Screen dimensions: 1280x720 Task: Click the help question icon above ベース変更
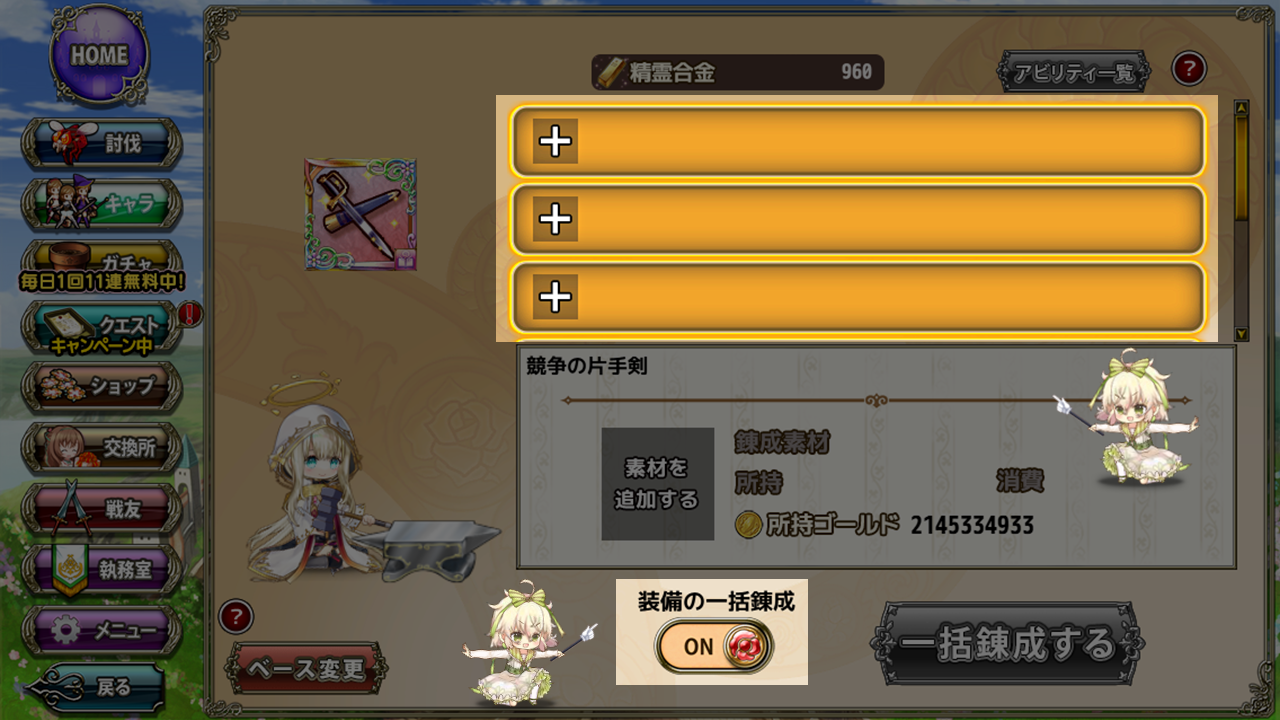236,616
